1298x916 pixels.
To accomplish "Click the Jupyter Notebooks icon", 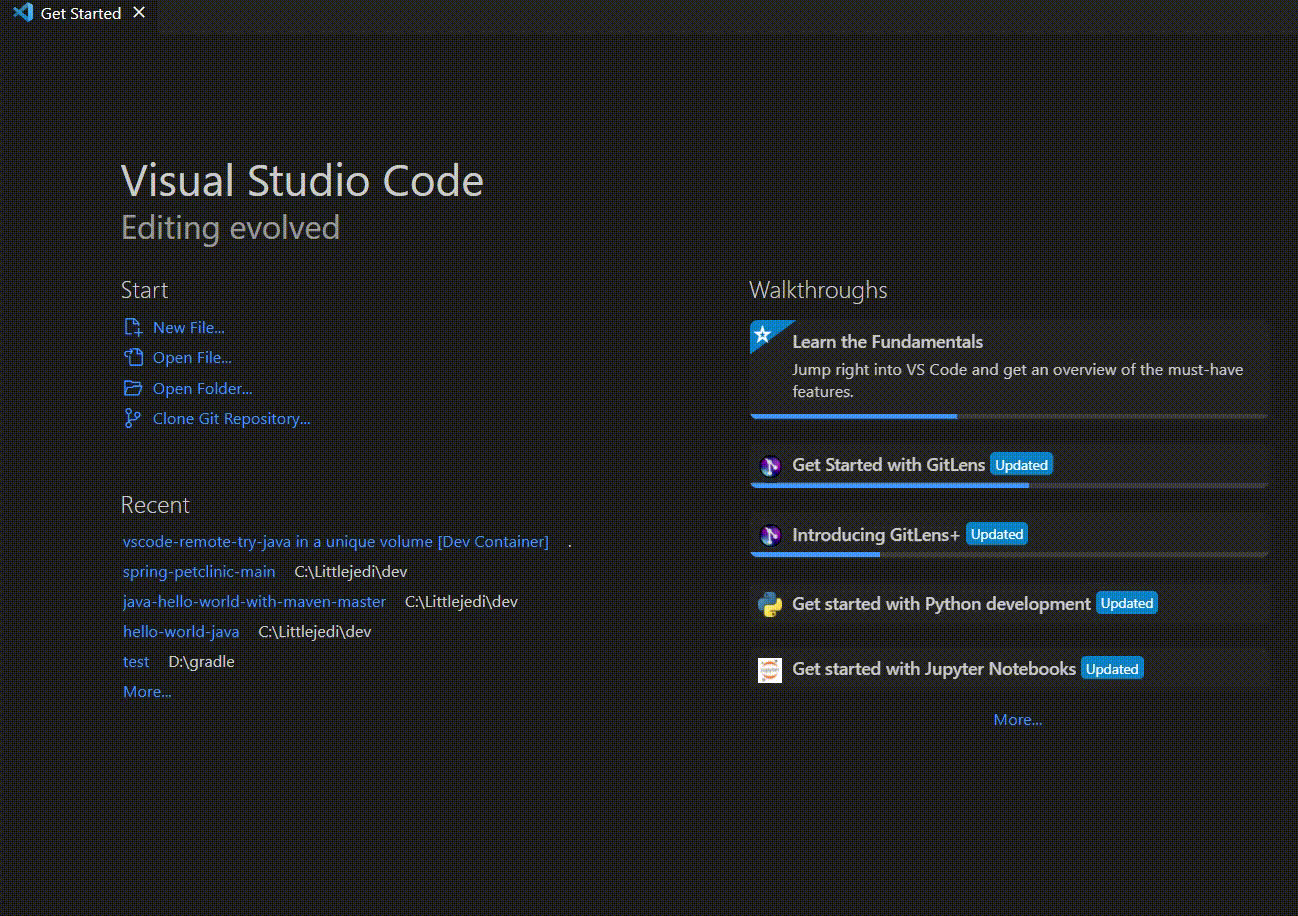I will [x=769, y=670].
